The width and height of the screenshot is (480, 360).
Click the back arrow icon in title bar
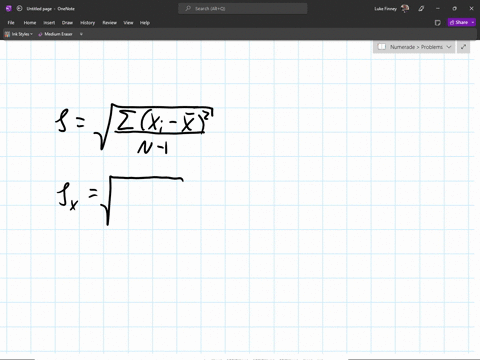[x=19, y=9]
